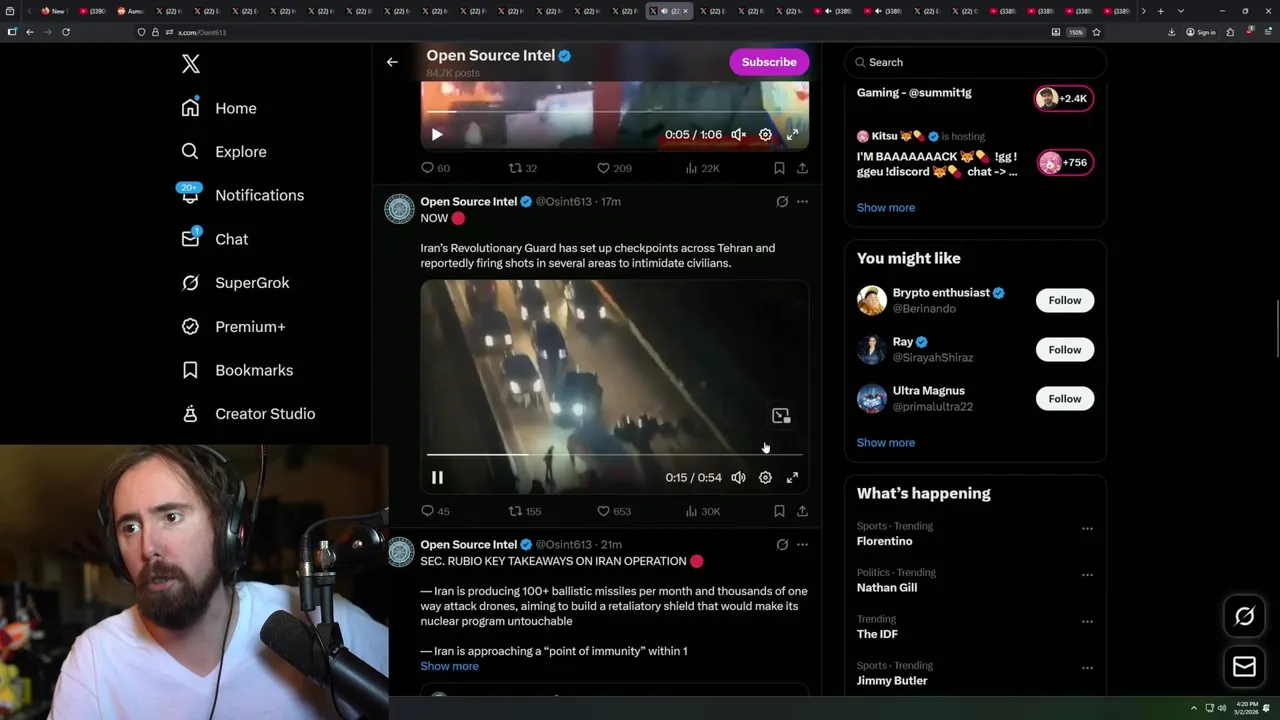The image size is (1280, 720).
Task: Open a new browser tab
Action: pos(1160,11)
